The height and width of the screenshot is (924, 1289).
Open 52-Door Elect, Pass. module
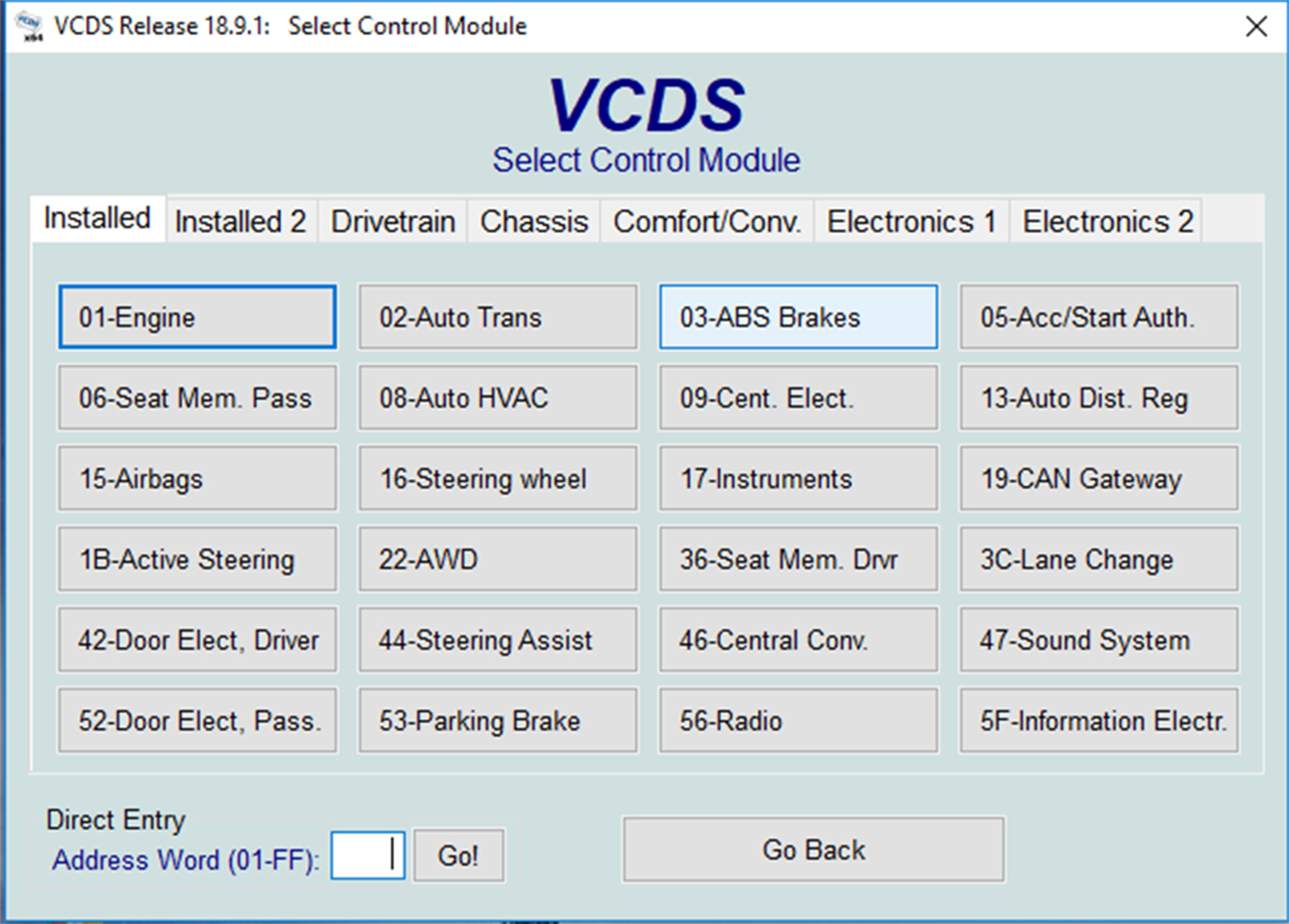pos(198,721)
